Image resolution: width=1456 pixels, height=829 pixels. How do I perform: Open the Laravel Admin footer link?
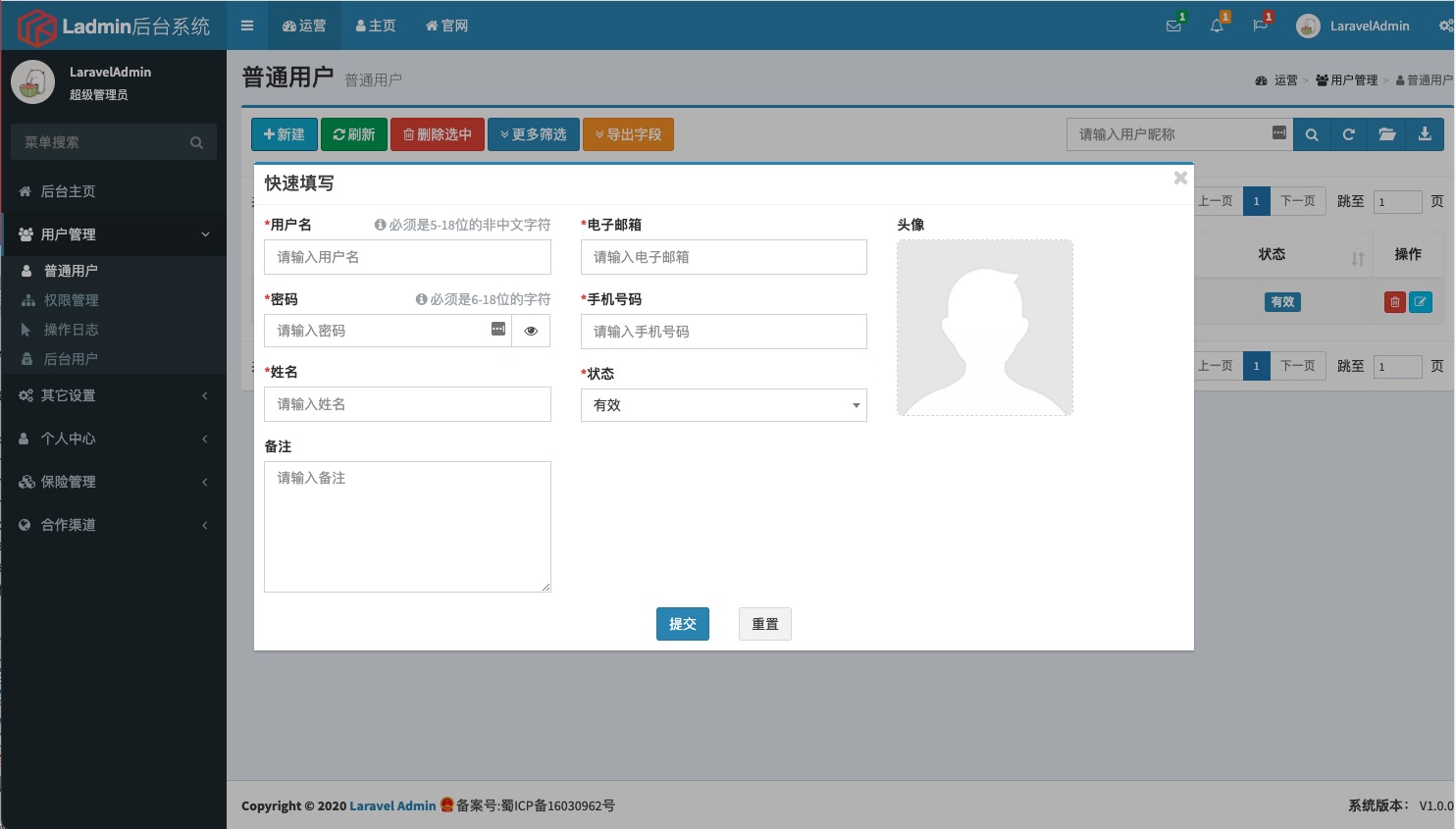(392, 805)
